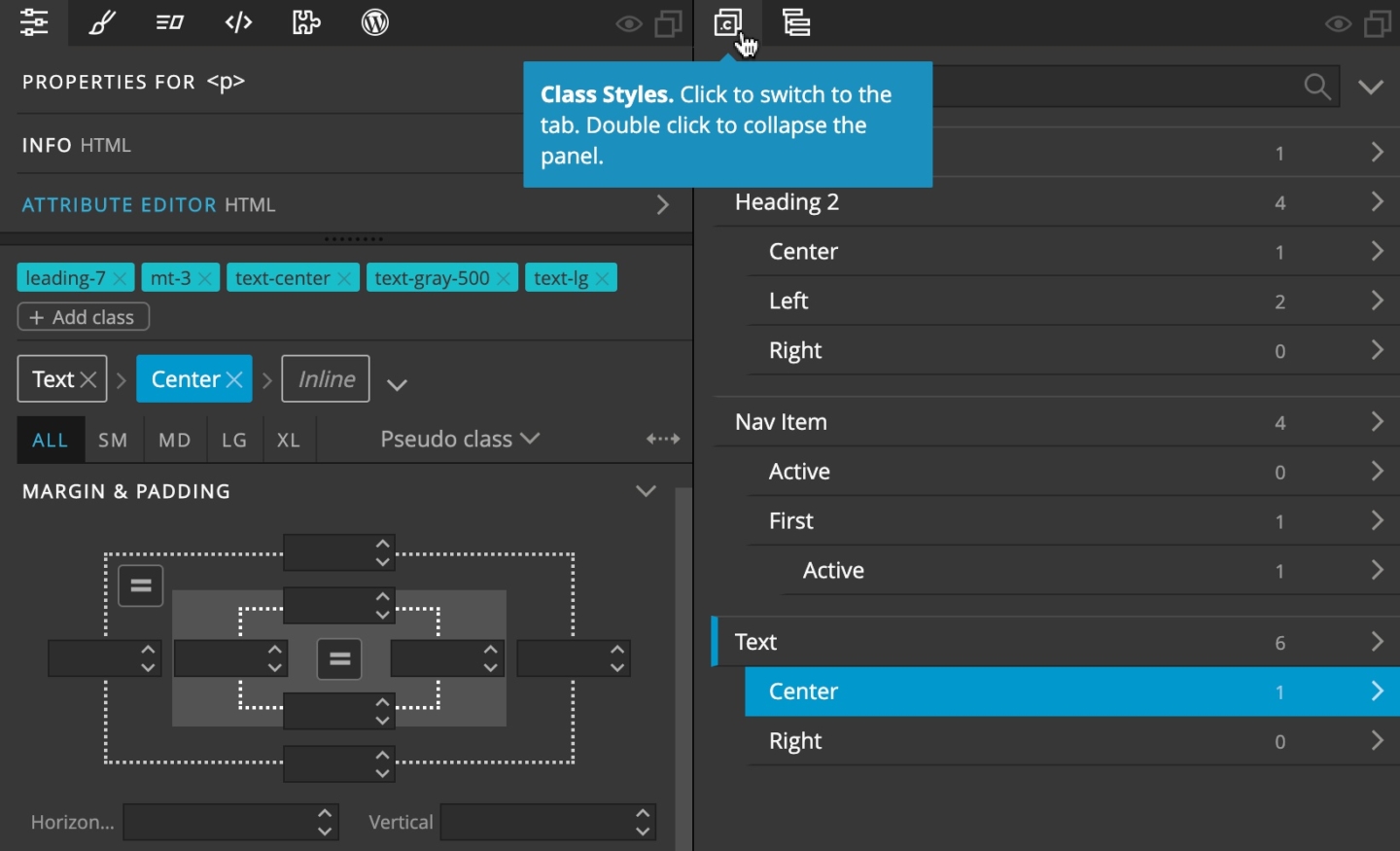The height and width of the screenshot is (851, 1400).
Task: Collapse the MARGIN & PADDING section
Action: point(646,491)
